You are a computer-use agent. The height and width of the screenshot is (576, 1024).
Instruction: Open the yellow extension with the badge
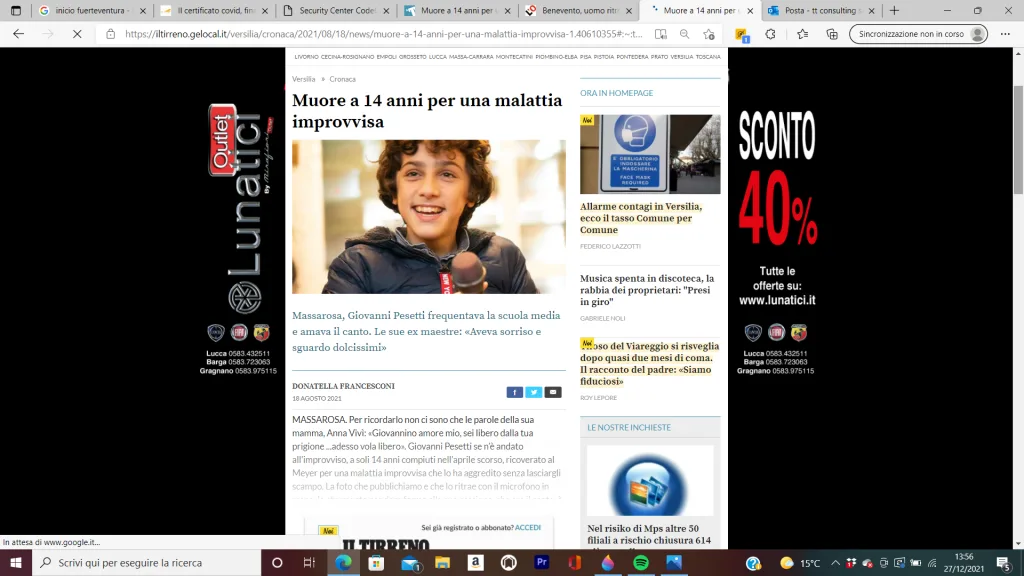(x=742, y=35)
